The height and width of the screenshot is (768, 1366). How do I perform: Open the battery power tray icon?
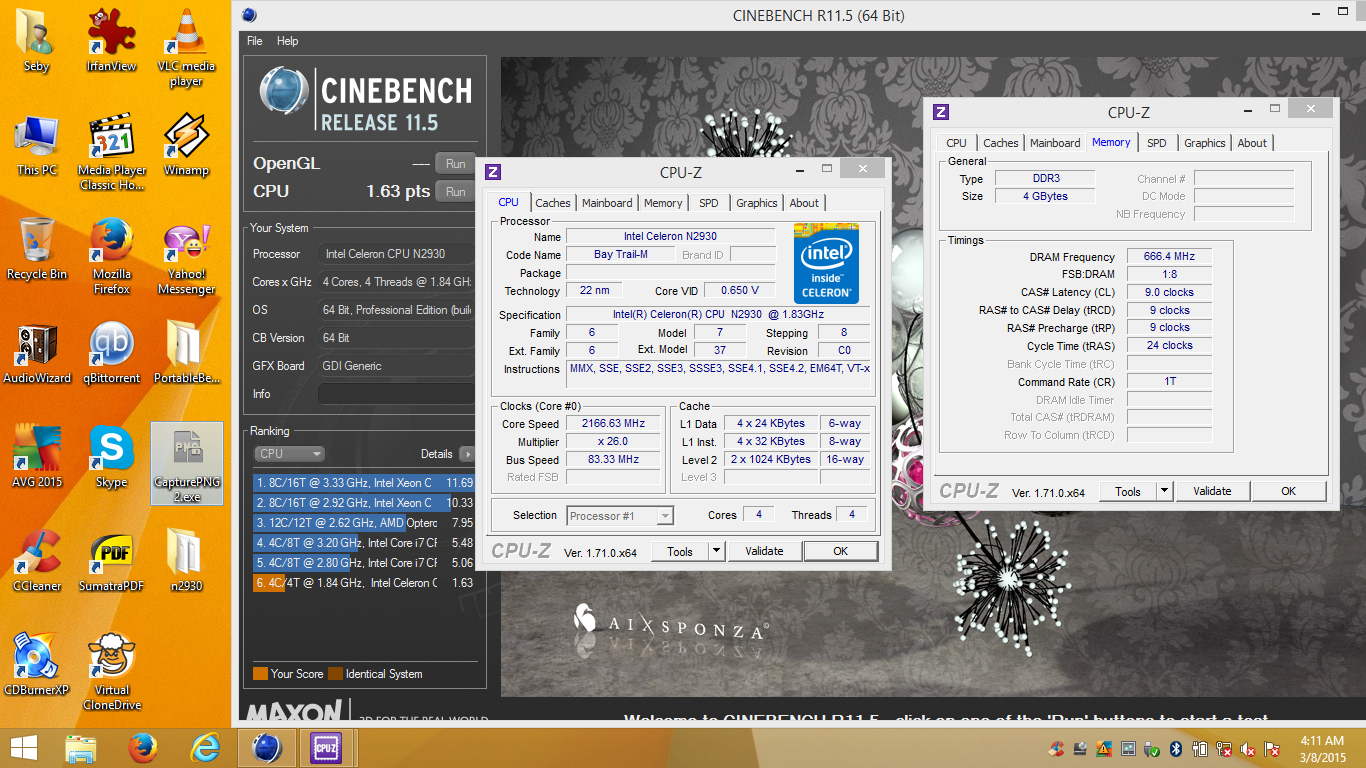(x=1201, y=748)
